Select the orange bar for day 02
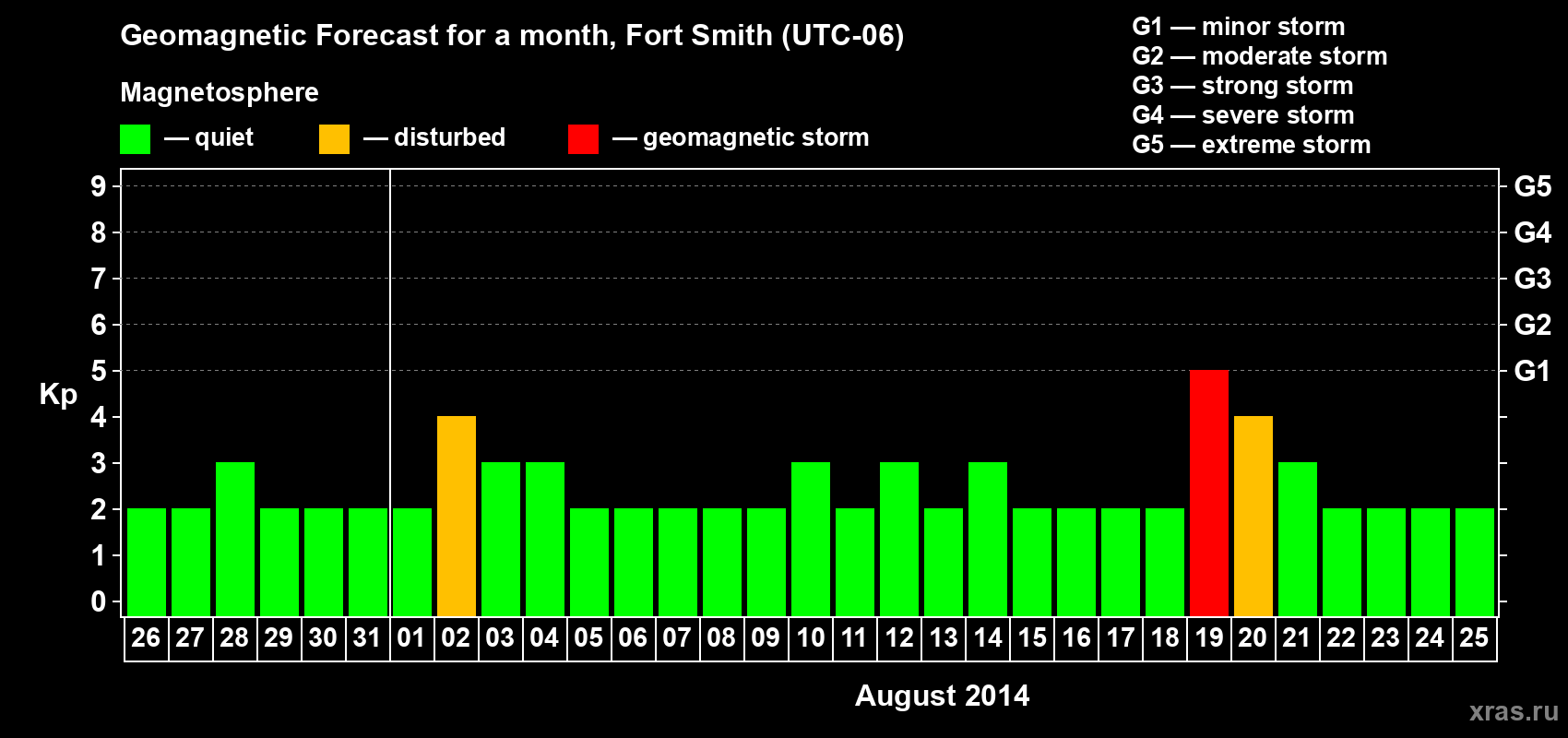 [x=457, y=516]
